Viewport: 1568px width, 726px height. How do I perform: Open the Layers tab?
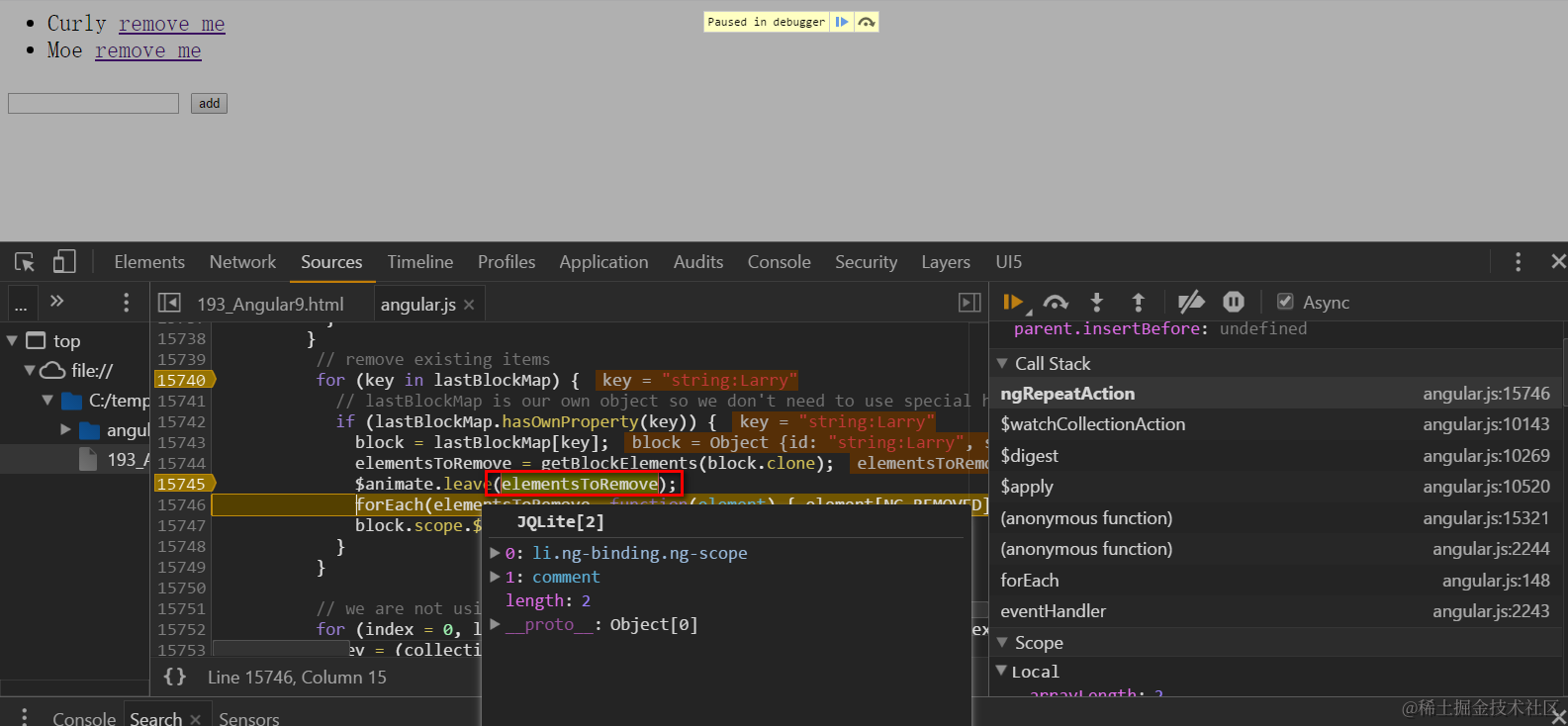click(x=946, y=262)
